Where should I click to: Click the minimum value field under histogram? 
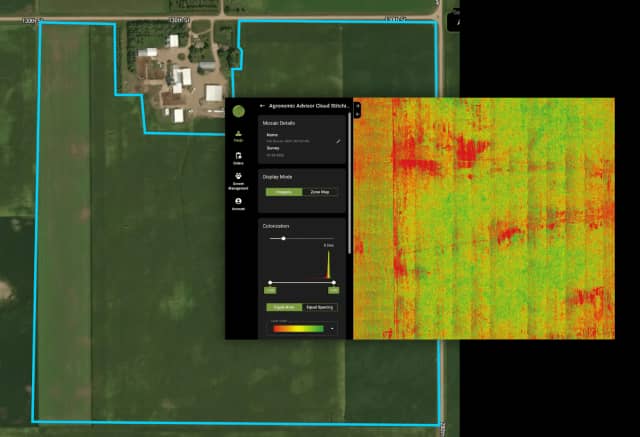270,290
